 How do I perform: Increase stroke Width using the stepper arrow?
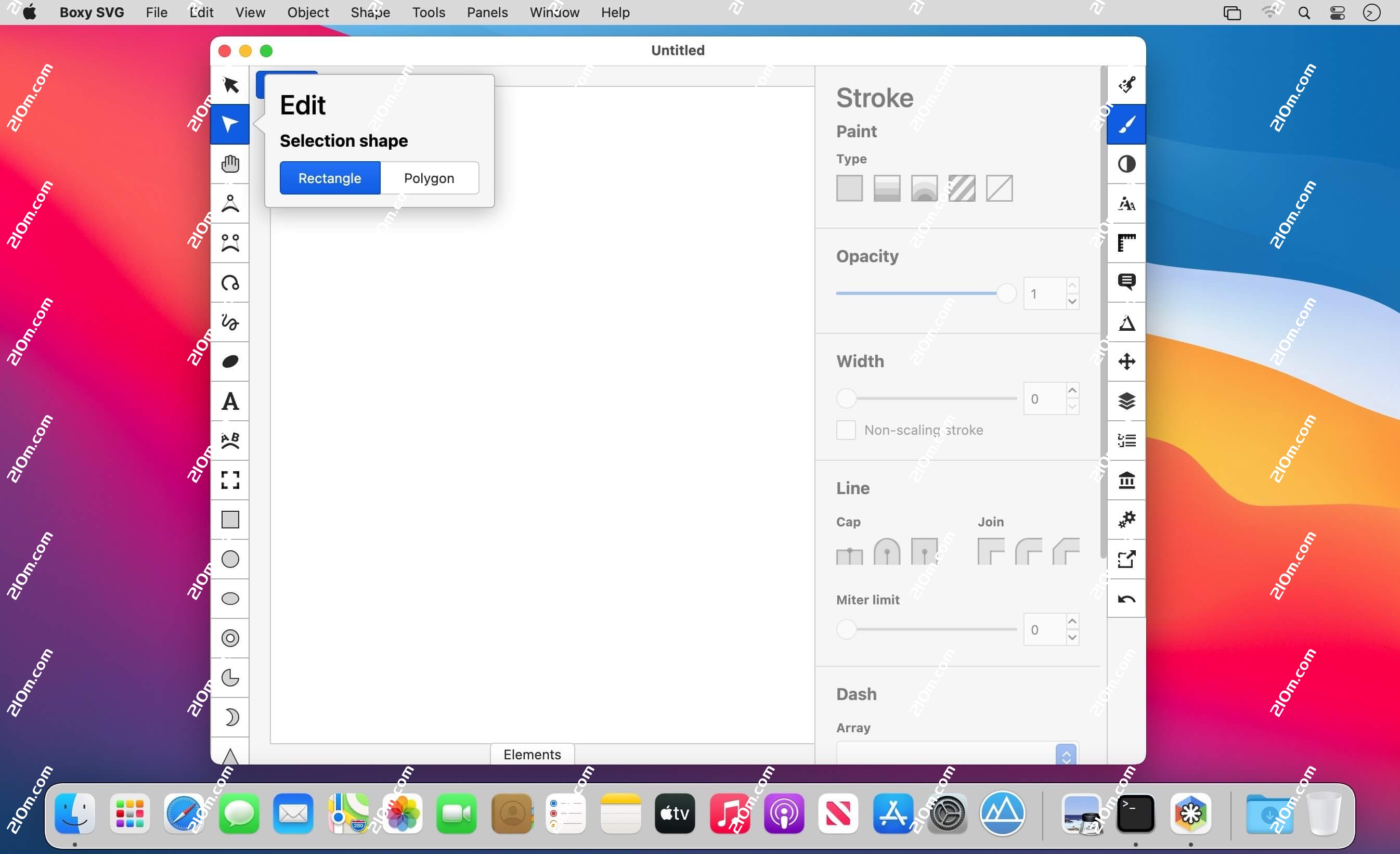tap(1072, 391)
